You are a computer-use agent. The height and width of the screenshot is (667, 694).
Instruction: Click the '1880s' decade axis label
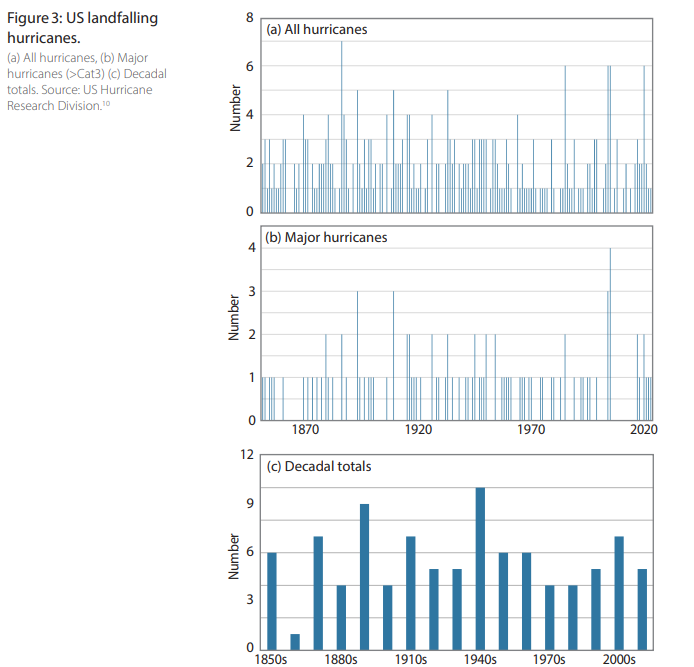point(341,659)
